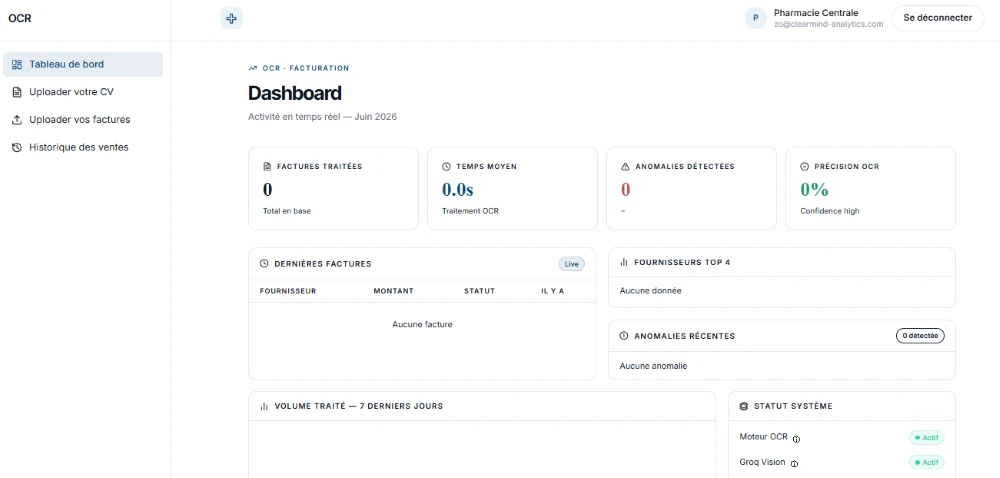Click the Tableau de bord grid icon
The width and height of the screenshot is (1000, 478).
(17, 64)
